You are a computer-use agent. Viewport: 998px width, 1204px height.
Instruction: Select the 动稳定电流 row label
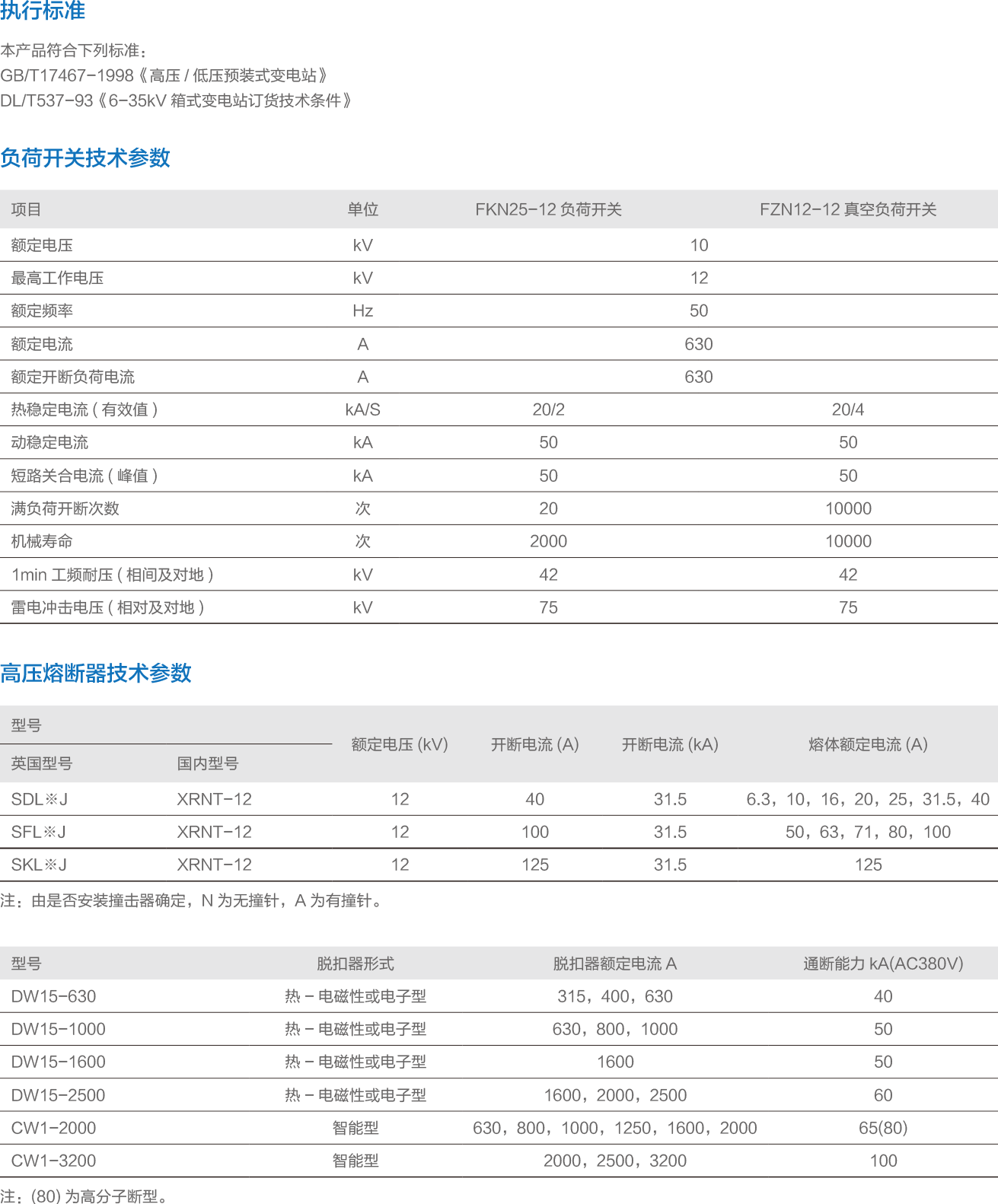pyautogui.click(x=49, y=442)
